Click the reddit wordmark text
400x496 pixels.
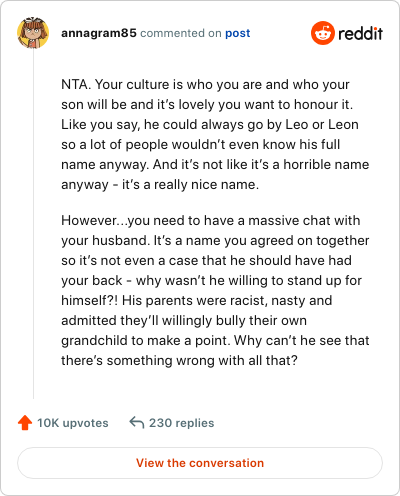(360, 34)
